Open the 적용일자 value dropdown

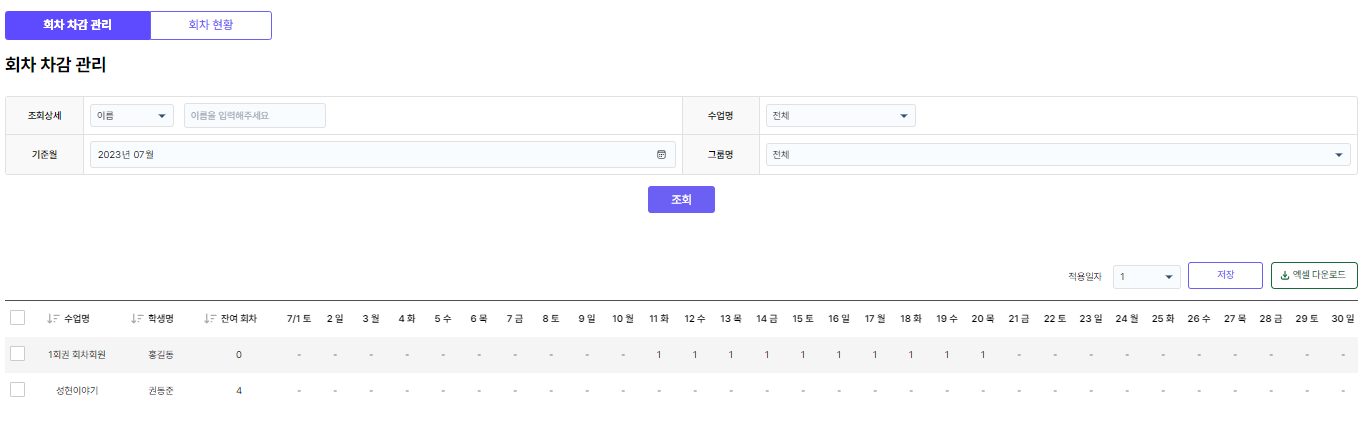(x=1146, y=276)
